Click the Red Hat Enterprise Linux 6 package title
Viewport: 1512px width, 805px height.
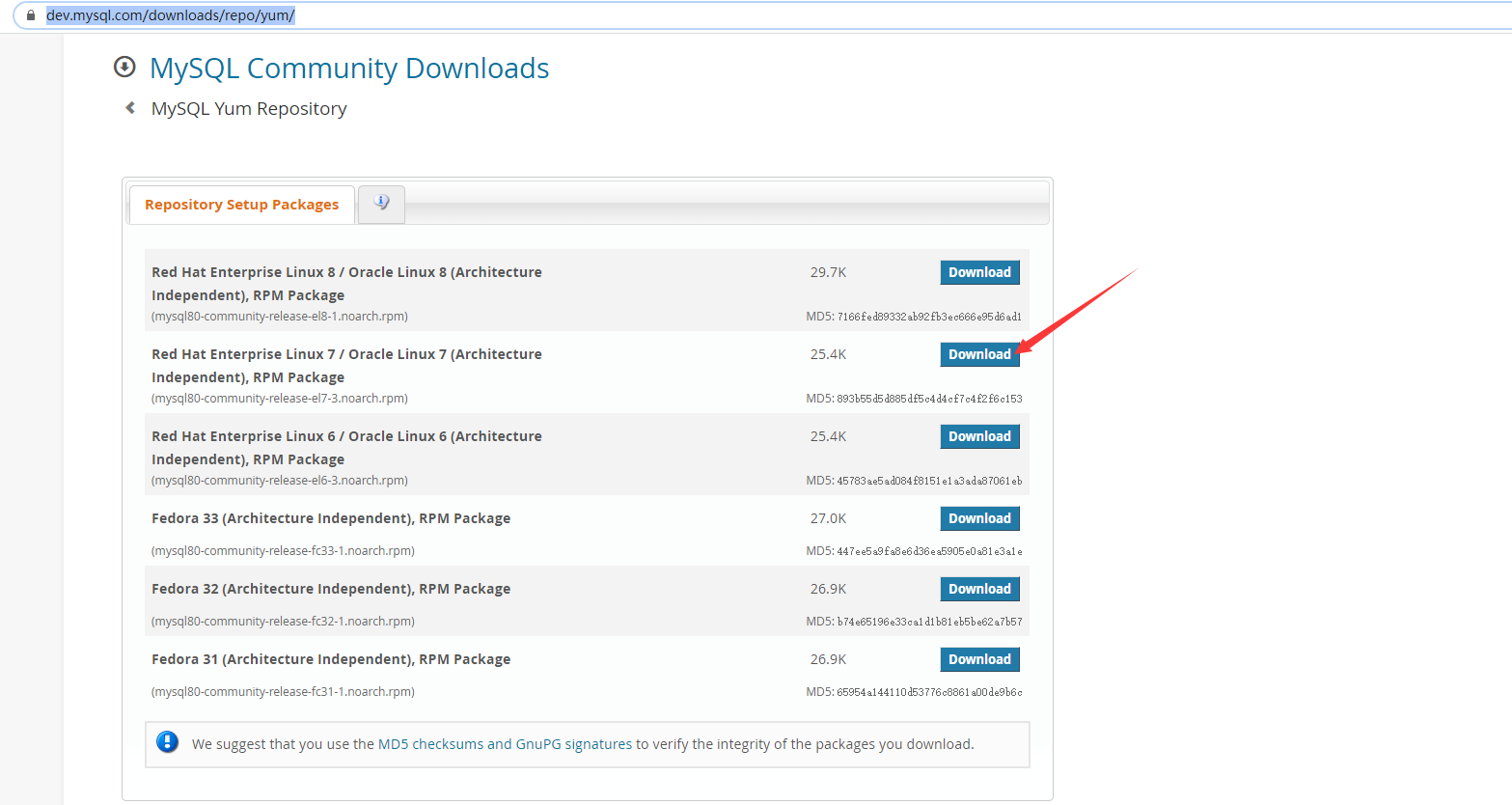coord(346,448)
